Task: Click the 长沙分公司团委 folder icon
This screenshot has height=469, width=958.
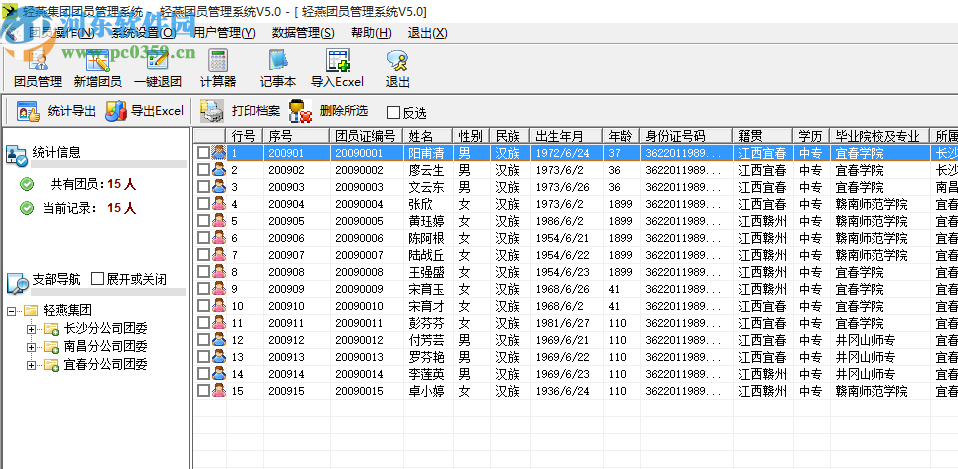Action: coord(51,329)
